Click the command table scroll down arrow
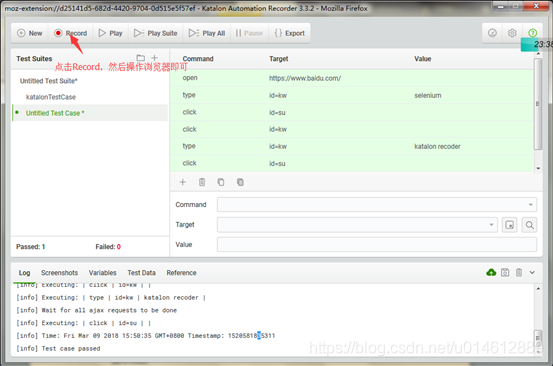 538,168
